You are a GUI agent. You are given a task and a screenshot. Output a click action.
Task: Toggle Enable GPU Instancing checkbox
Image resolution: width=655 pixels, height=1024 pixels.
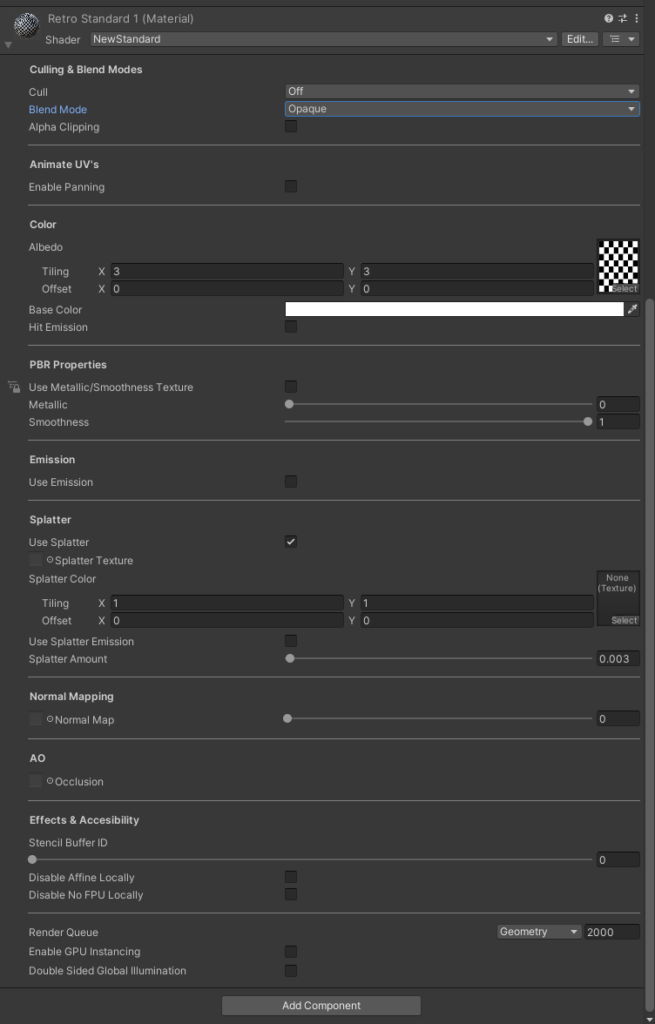point(291,952)
